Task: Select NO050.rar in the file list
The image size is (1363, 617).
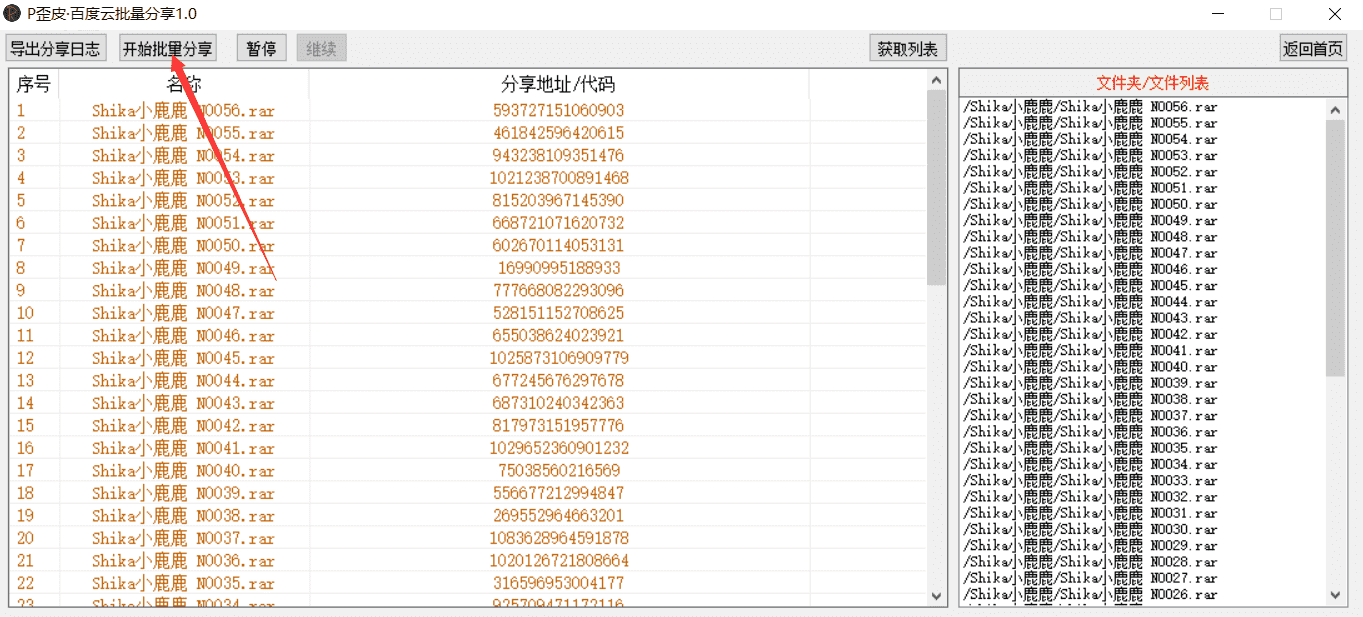Action: [1090, 204]
